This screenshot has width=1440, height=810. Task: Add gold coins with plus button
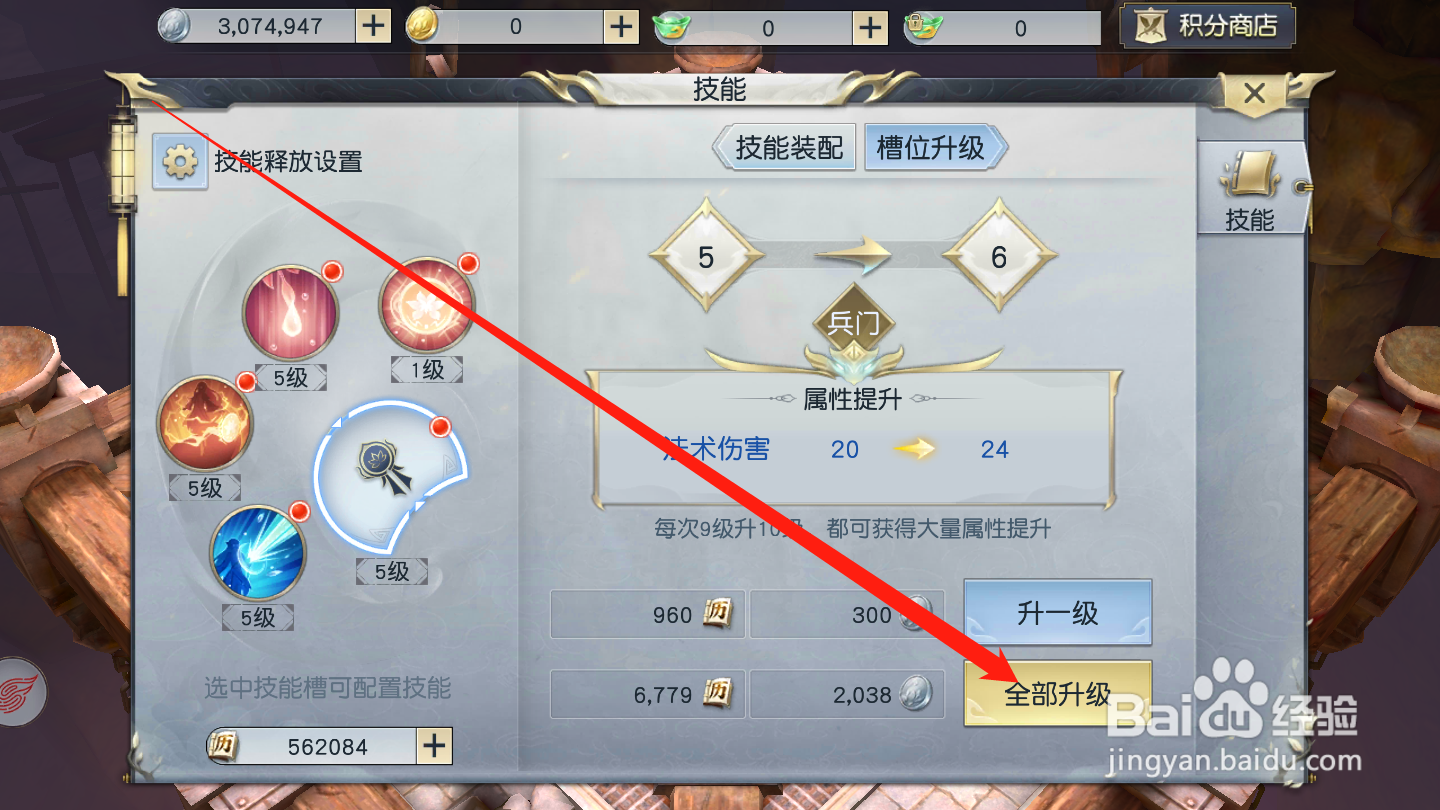pyautogui.click(x=622, y=27)
